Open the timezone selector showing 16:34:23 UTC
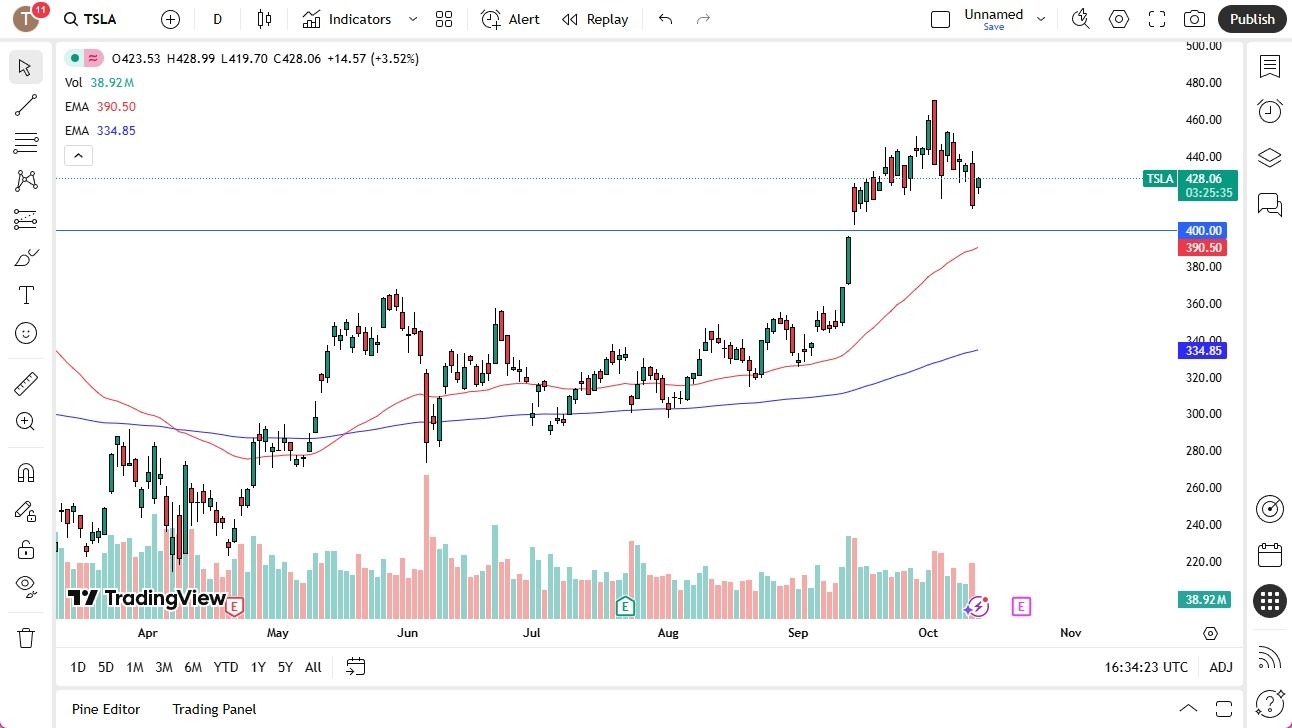This screenshot has width=1292, height=728. click(1145, 667)
